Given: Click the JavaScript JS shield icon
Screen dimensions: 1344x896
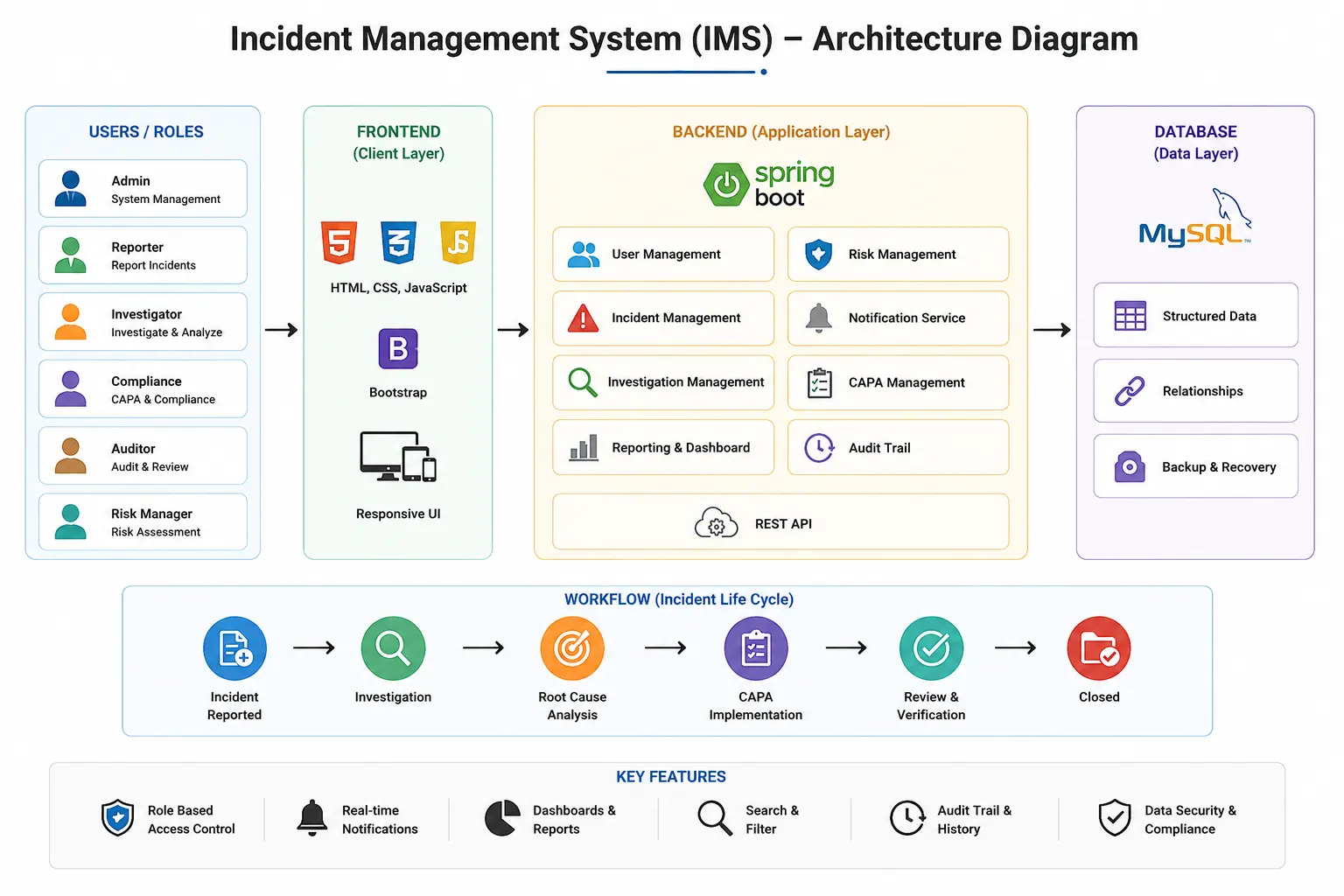Looking at the screenshot, I should click(458, 242).
